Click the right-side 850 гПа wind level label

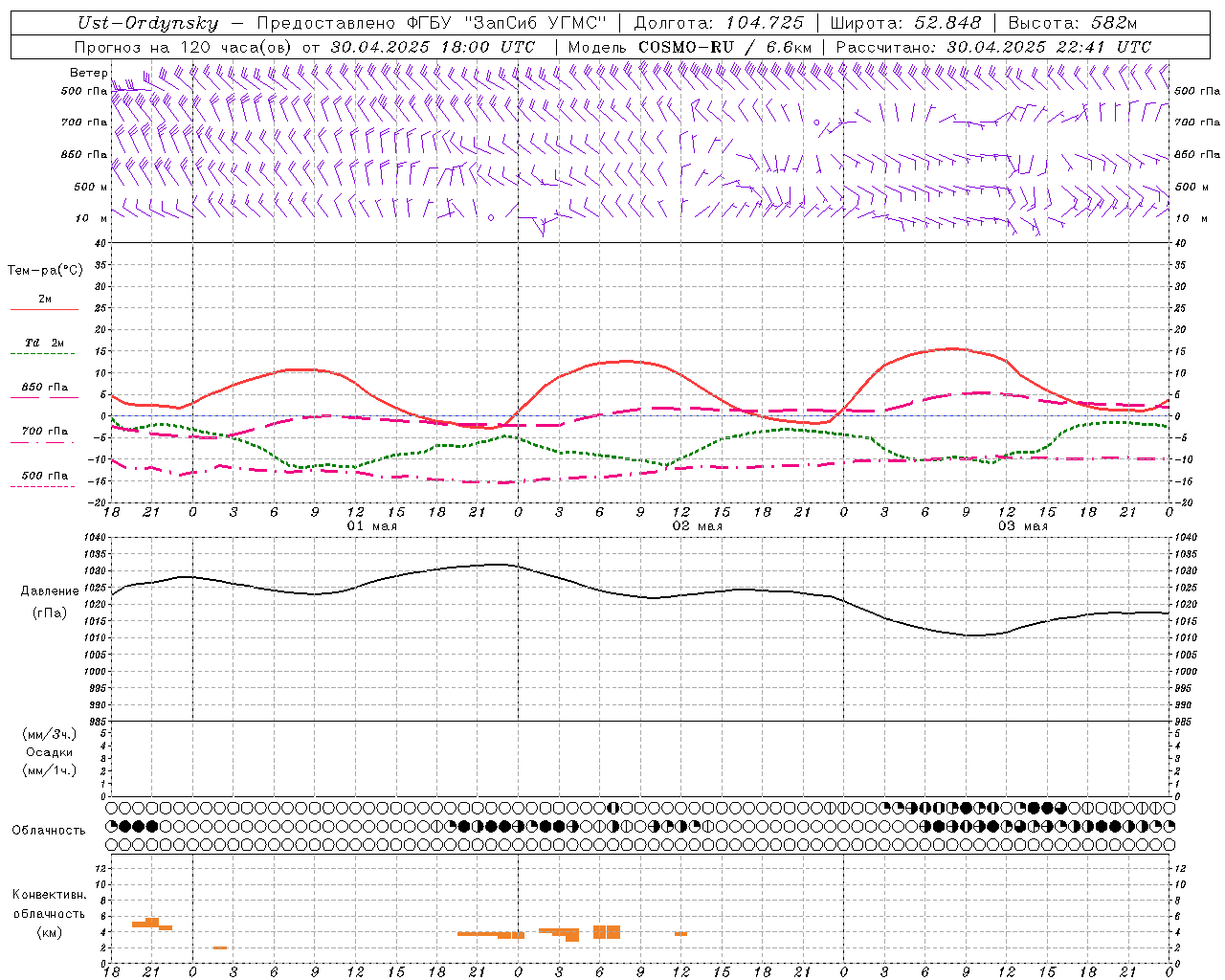(x=1197, y=154)
